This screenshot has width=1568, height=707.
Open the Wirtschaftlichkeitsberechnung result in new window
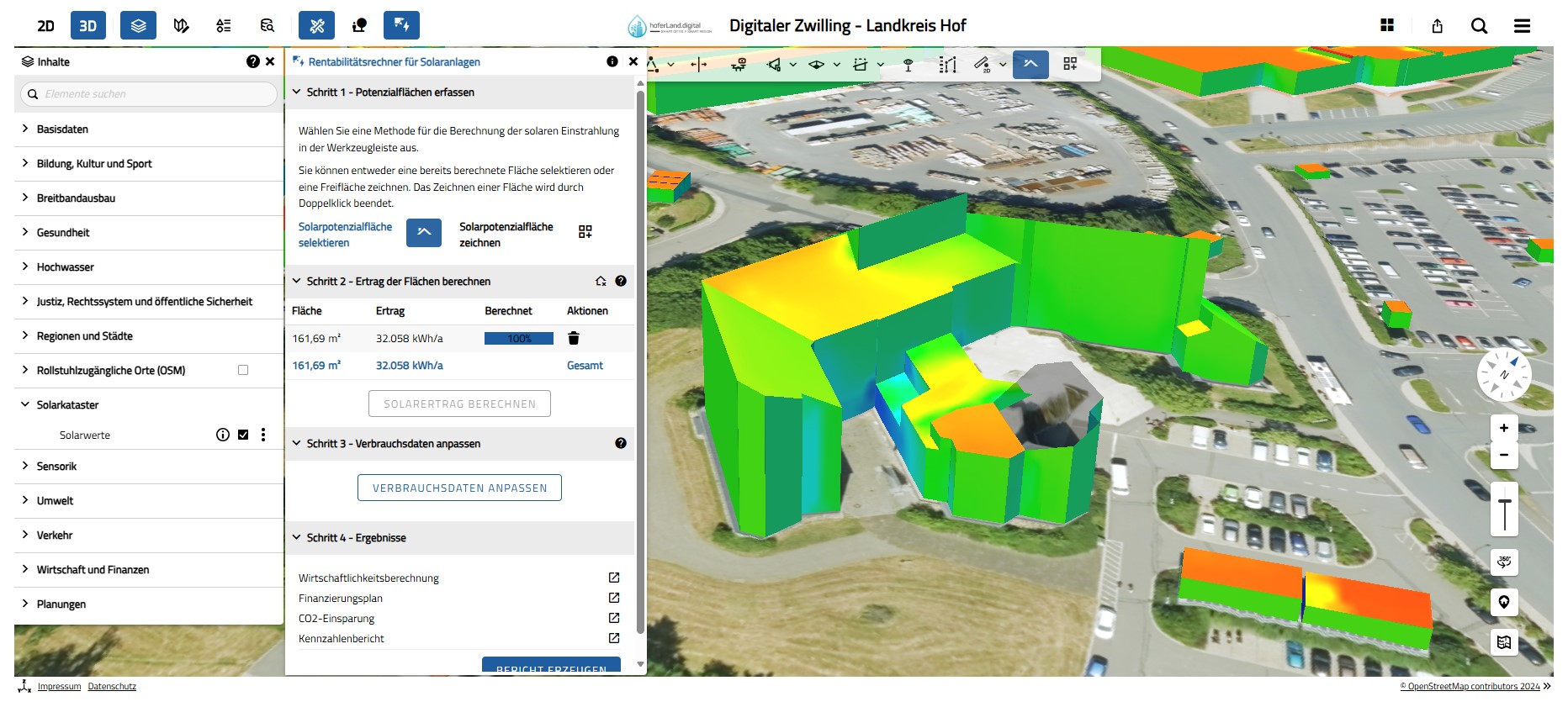click(614, 578)
